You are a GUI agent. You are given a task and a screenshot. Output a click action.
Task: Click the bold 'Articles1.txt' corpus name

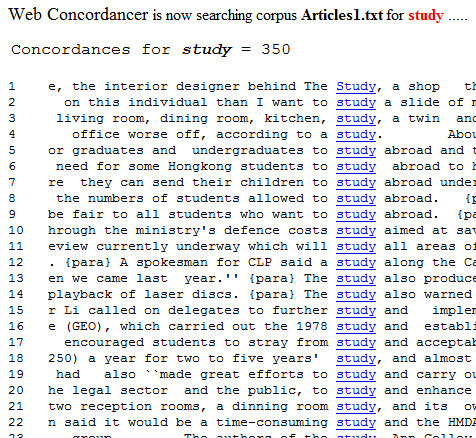342,15
